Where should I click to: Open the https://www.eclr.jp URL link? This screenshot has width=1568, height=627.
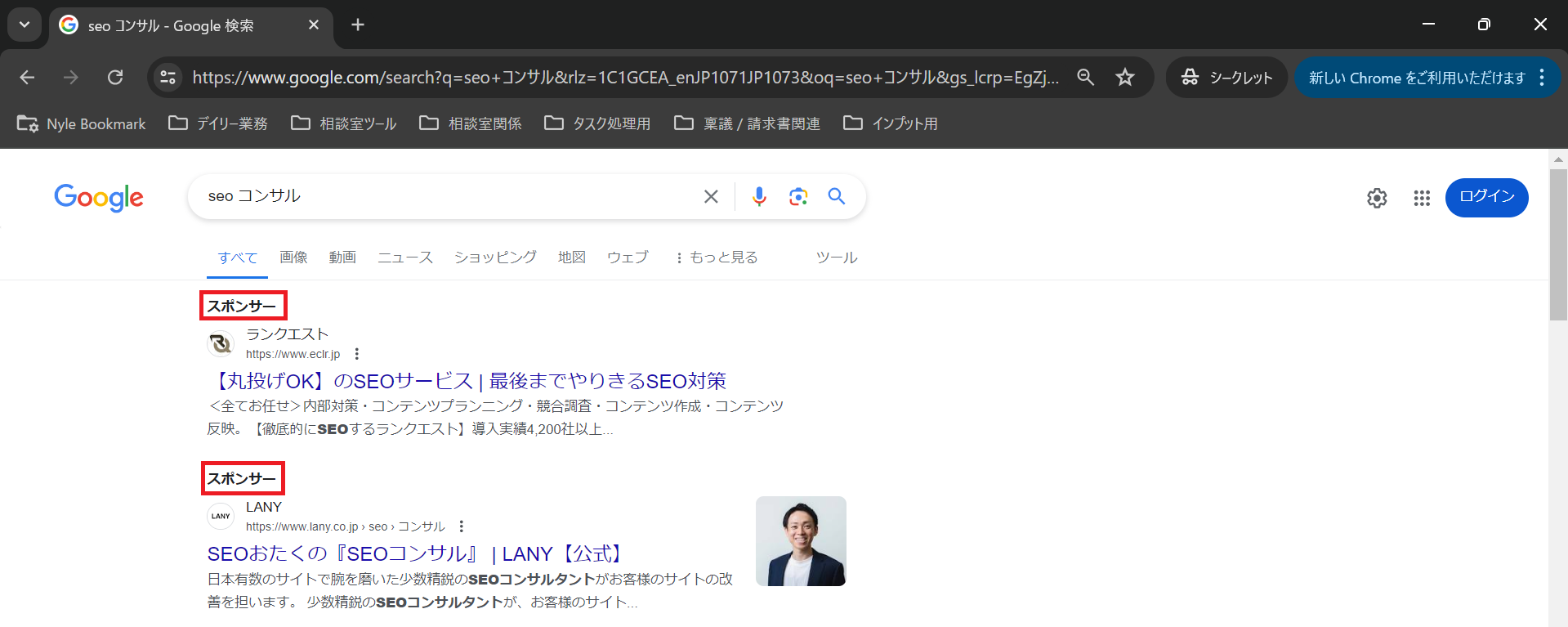click(293, 354)
